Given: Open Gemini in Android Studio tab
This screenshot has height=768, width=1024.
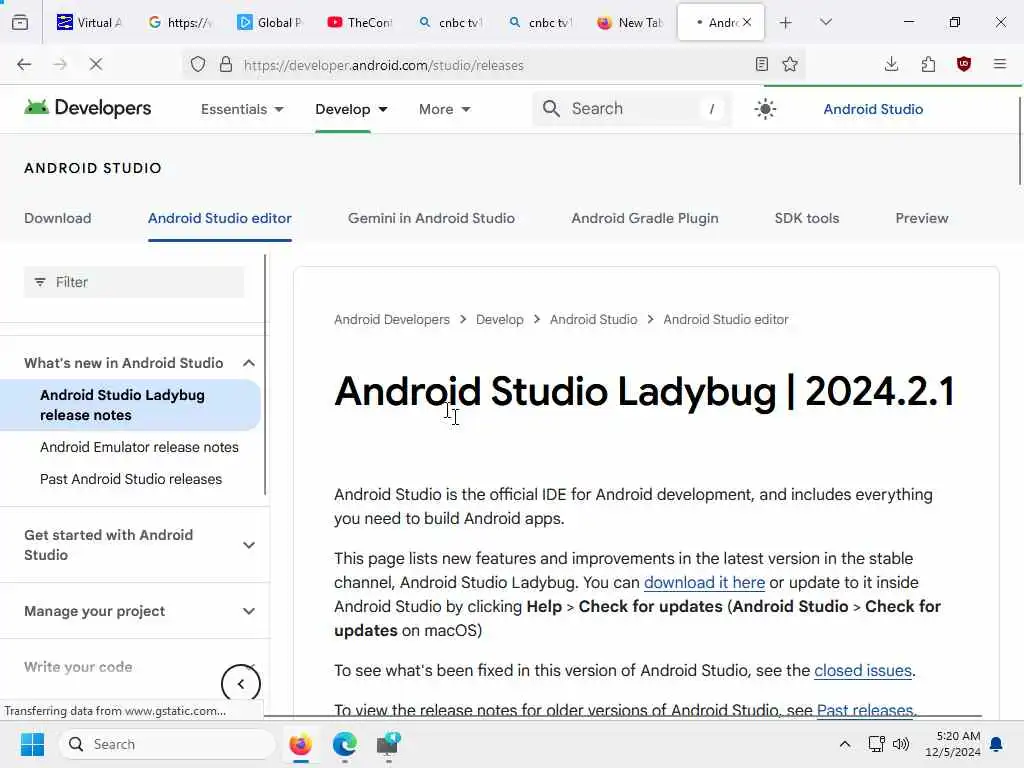Looking at the screenshot, I should click(x=431, y=218).
